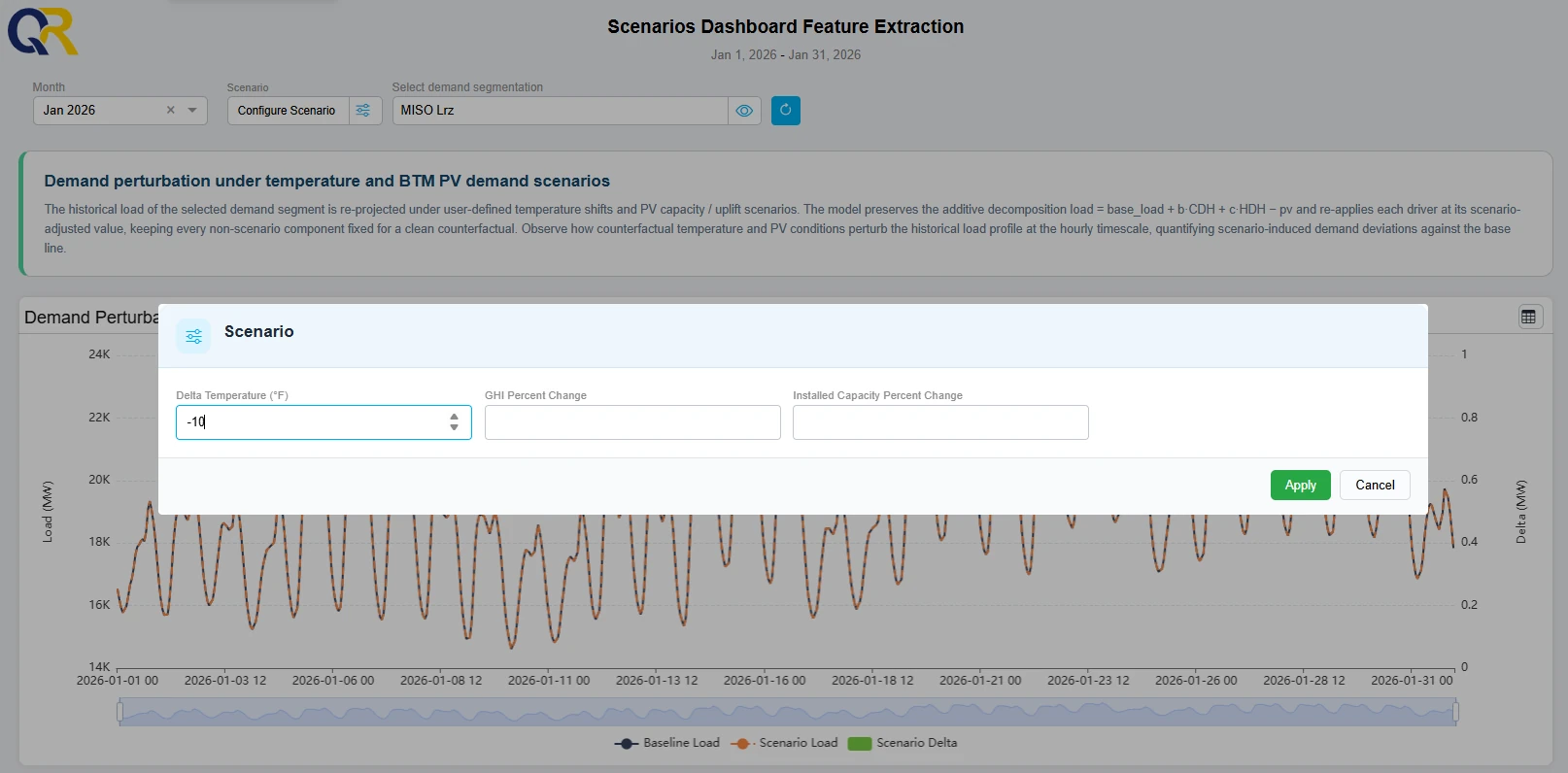1568x773 pixels.
Task: Click the Configure Scenario button
Action: 287,111
